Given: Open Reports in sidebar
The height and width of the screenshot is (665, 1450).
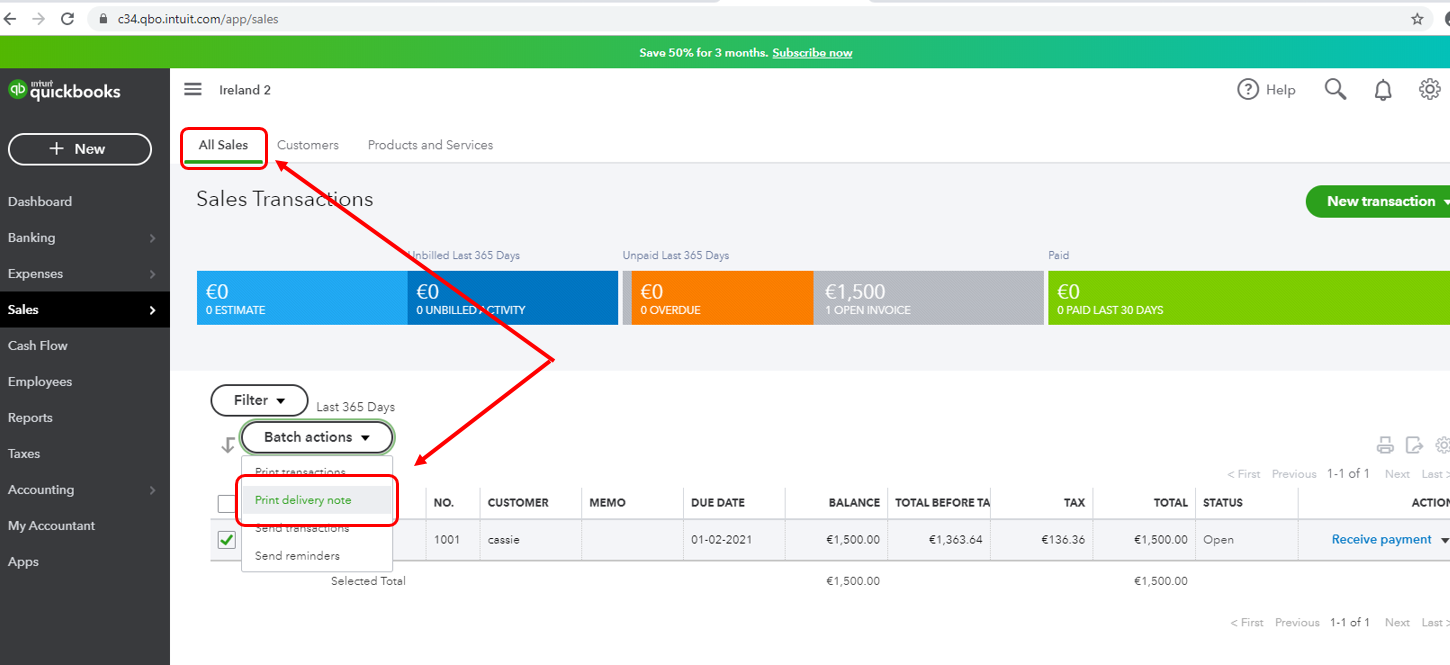Looking at the screenshot, I should [30, 418].
